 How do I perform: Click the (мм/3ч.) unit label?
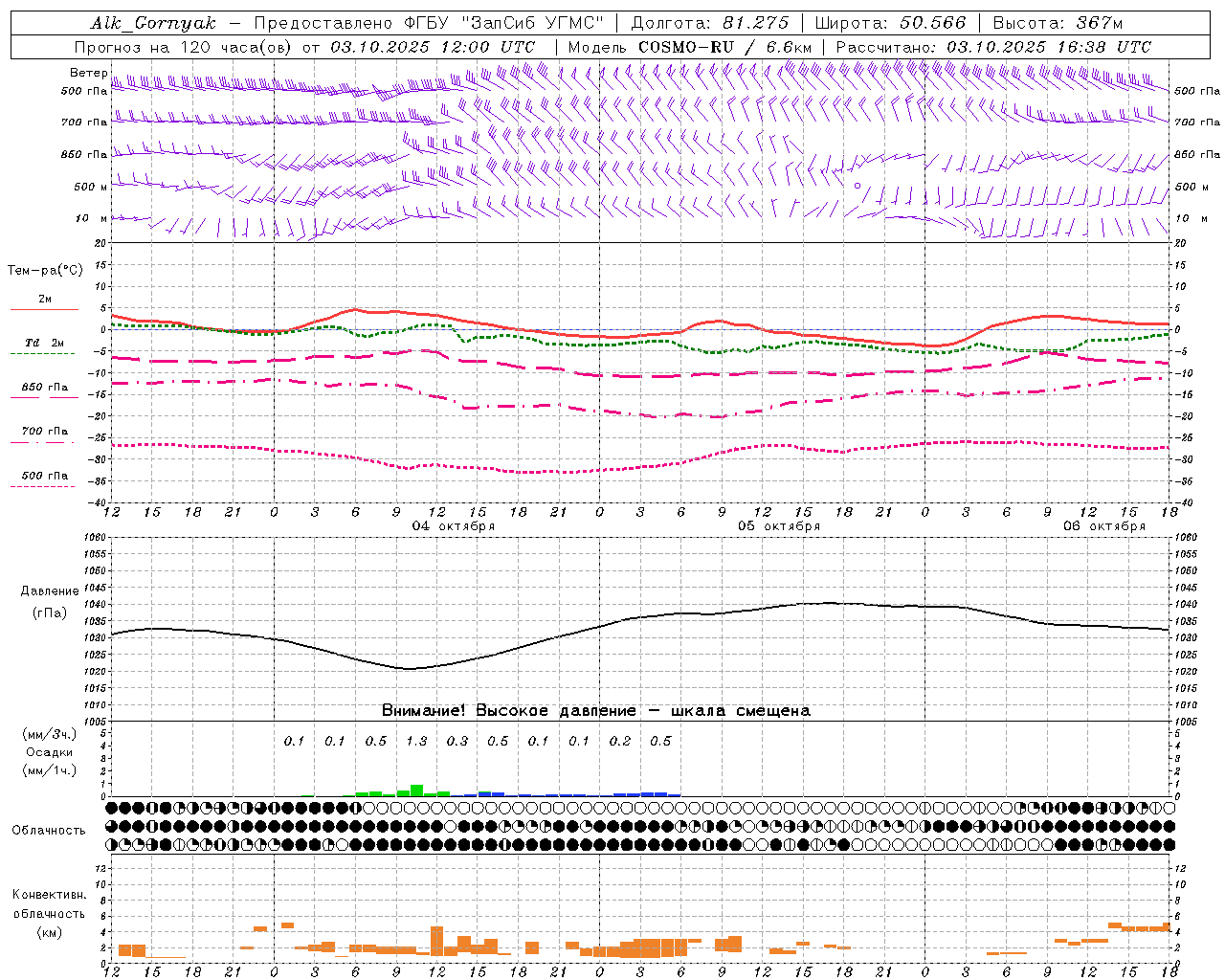click(x=50, y=734)
